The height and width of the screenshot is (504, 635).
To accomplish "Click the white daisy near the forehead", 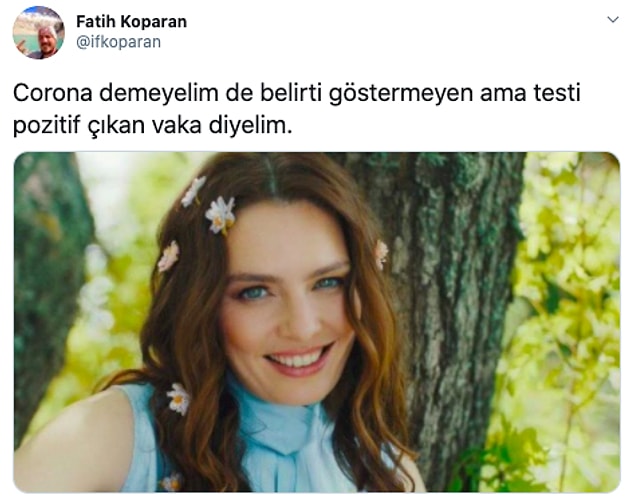I will [x=220, y=215].
